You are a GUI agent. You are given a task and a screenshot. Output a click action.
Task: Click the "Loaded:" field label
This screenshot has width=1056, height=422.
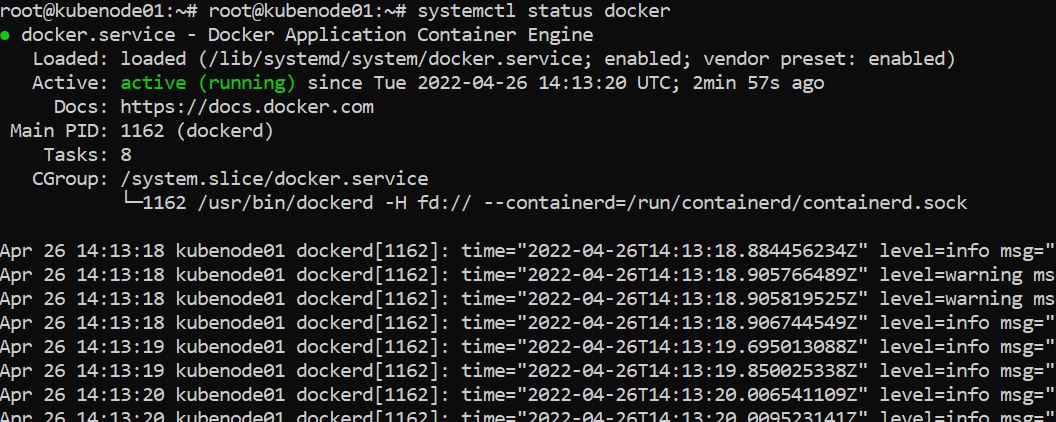pos(66,59)
